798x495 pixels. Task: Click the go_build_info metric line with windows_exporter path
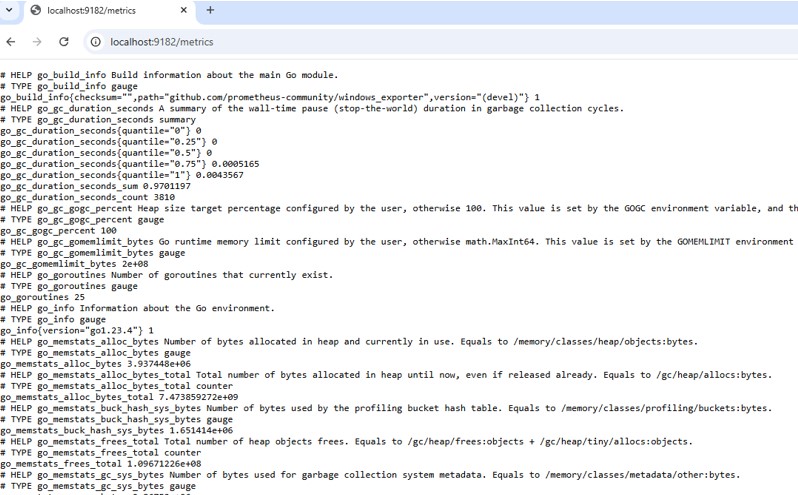click(x=270, y=97)
